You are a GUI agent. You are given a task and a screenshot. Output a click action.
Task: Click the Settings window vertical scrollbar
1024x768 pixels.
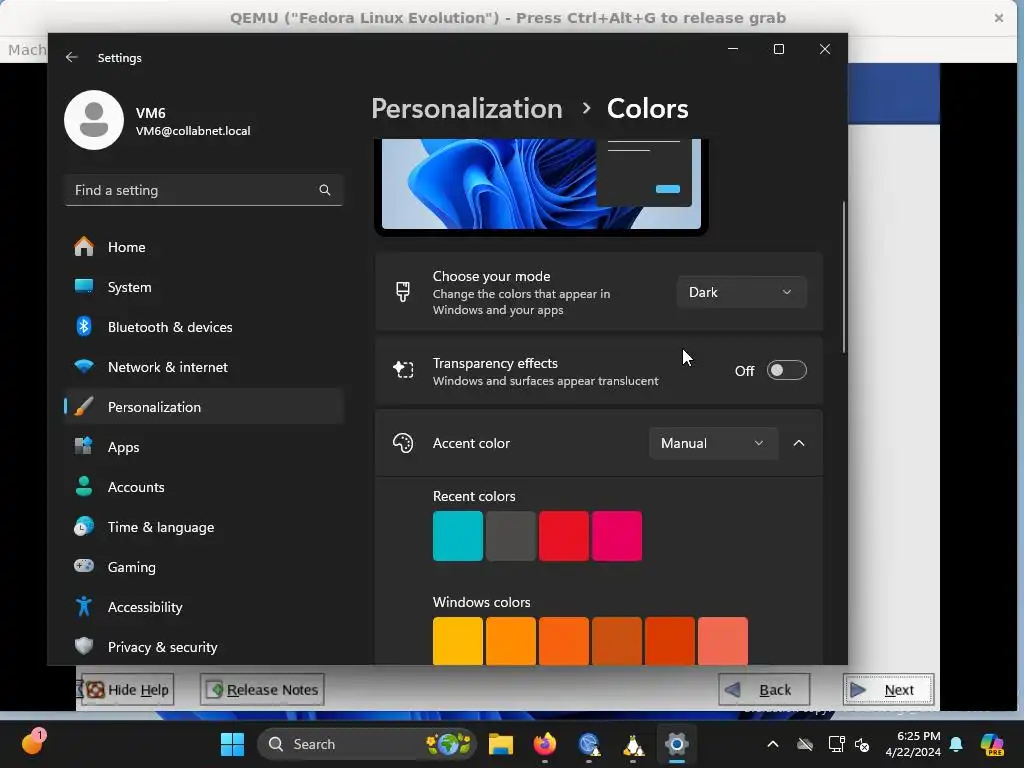click(843, 278)
